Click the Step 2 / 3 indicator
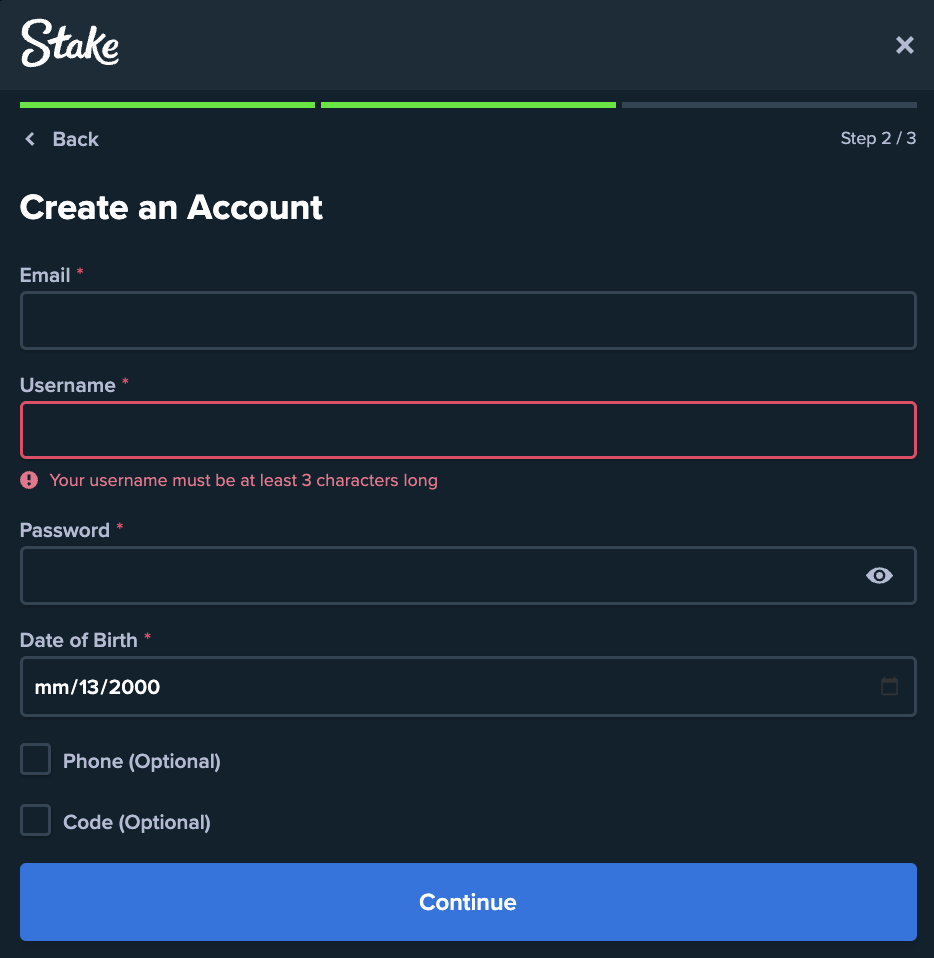 click(x=878, y=138)
